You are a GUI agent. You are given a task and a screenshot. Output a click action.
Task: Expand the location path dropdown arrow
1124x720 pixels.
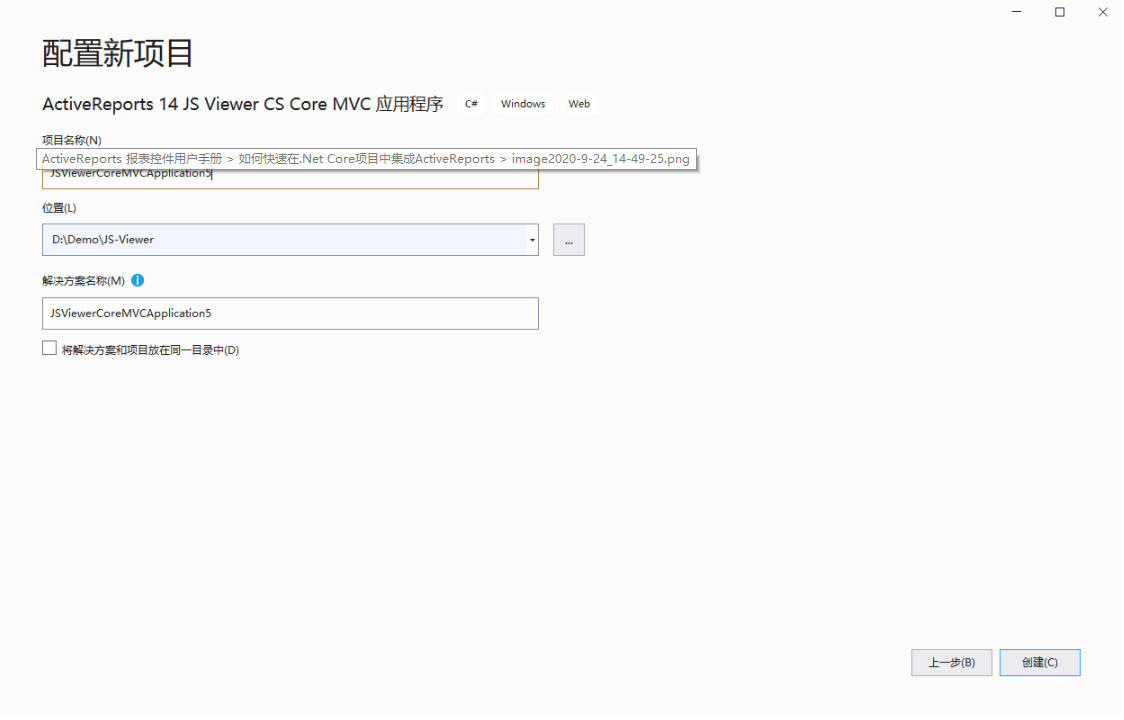532,240
